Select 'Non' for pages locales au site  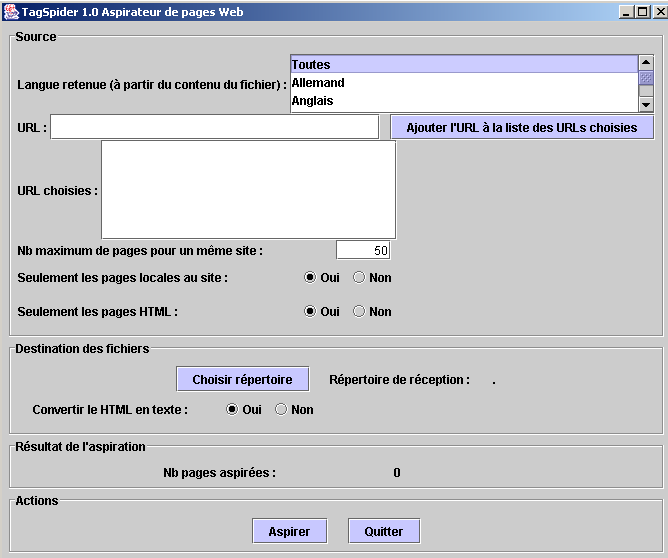coord(359,278)
